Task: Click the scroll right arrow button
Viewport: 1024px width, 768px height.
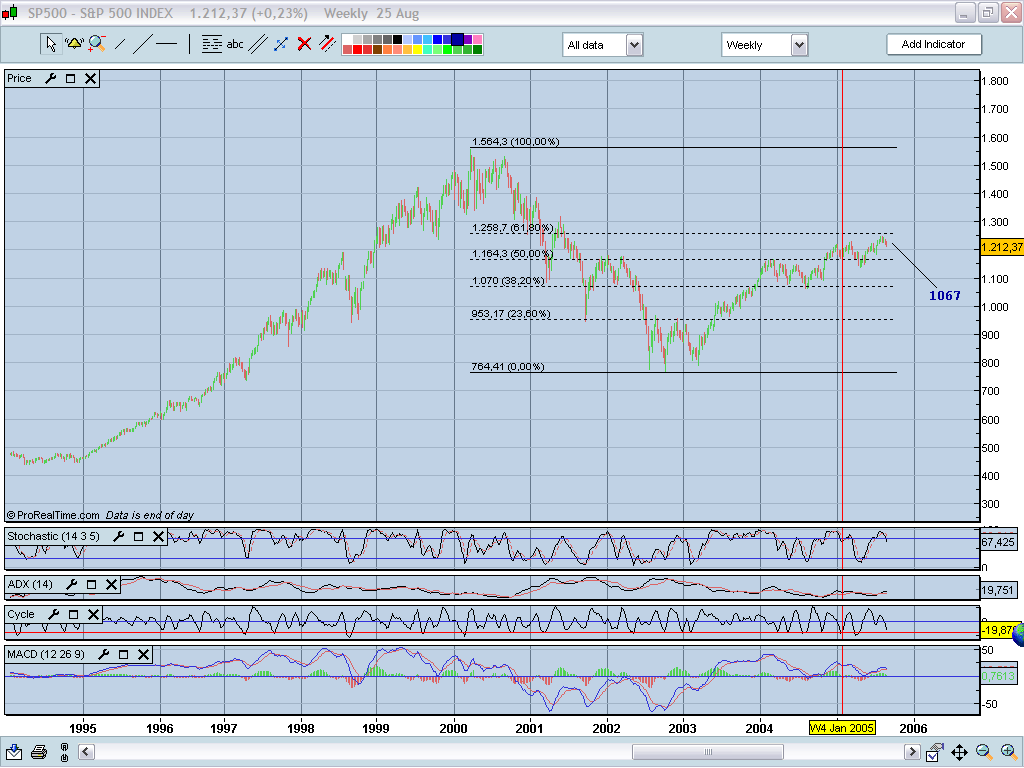Action: click(x=912, y=752)
